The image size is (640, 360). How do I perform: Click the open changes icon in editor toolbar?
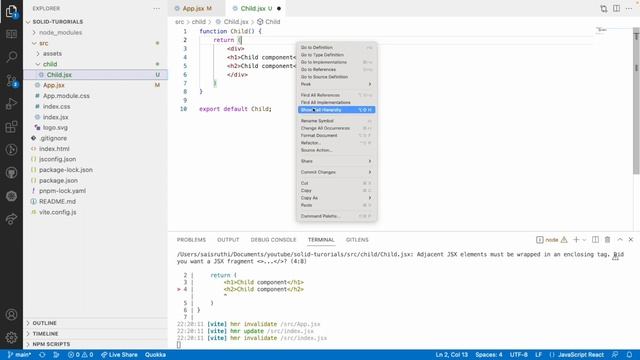click(x=603, y=9)
